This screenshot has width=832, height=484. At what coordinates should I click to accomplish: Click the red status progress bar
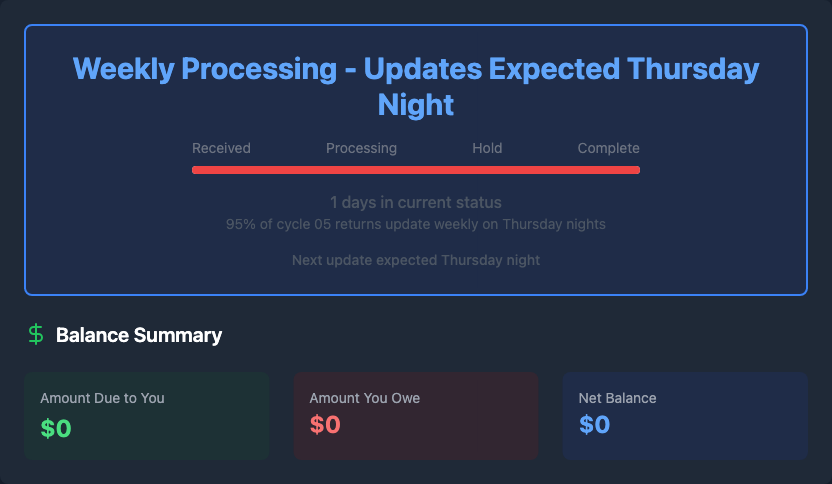point(416,170)
